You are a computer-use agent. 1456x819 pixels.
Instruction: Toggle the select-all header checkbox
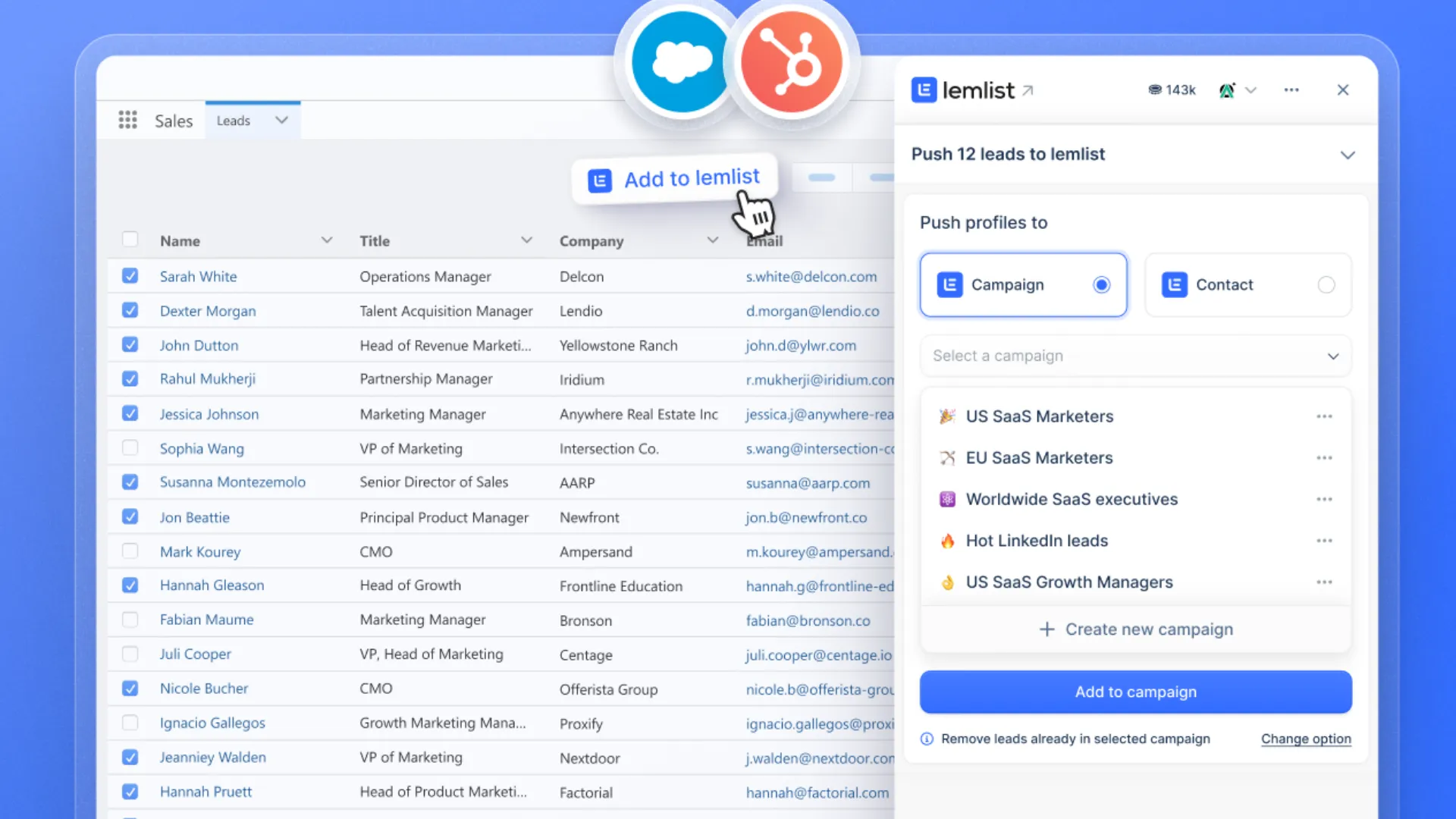tap(130, 240)
